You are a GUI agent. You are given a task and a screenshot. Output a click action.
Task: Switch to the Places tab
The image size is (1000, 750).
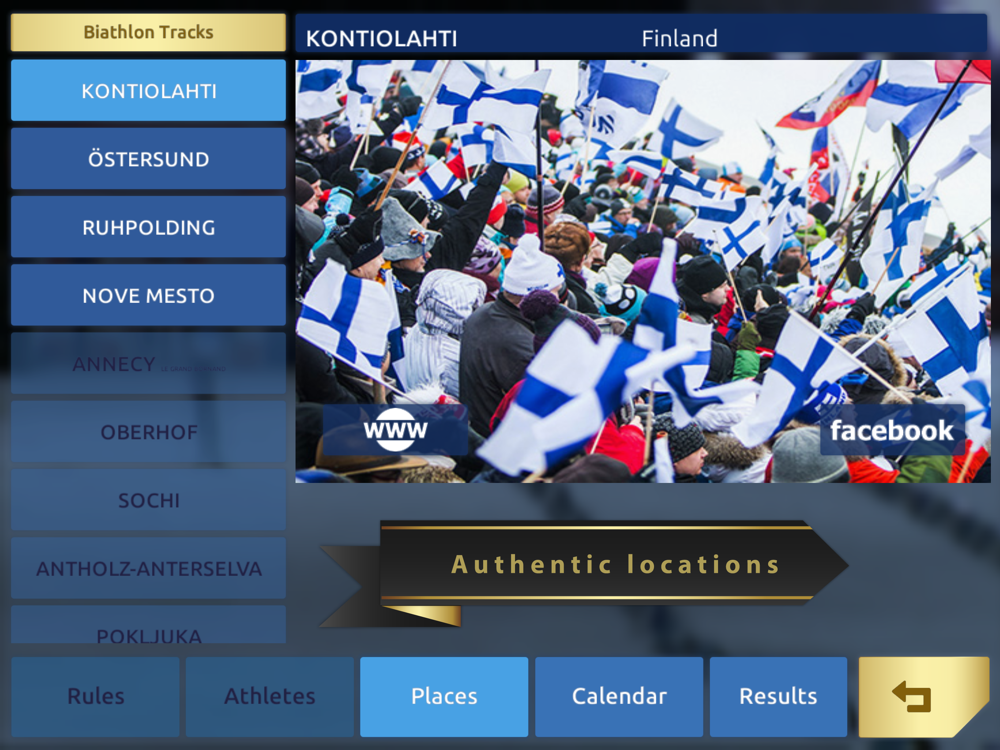(x=444, y=696)
